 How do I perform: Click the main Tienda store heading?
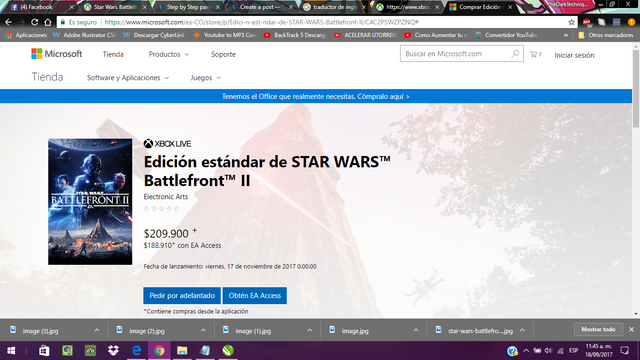click(x=47, y=77)
